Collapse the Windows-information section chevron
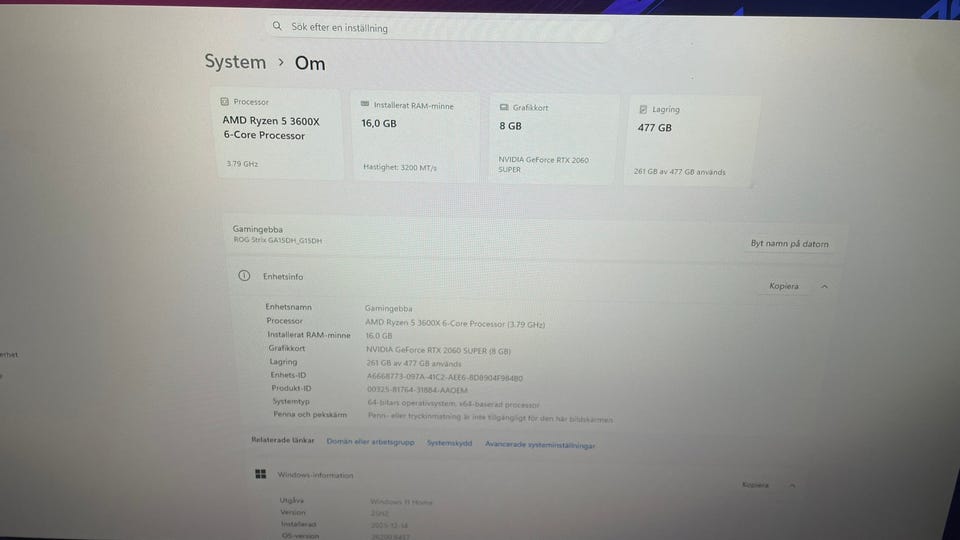 792,486
